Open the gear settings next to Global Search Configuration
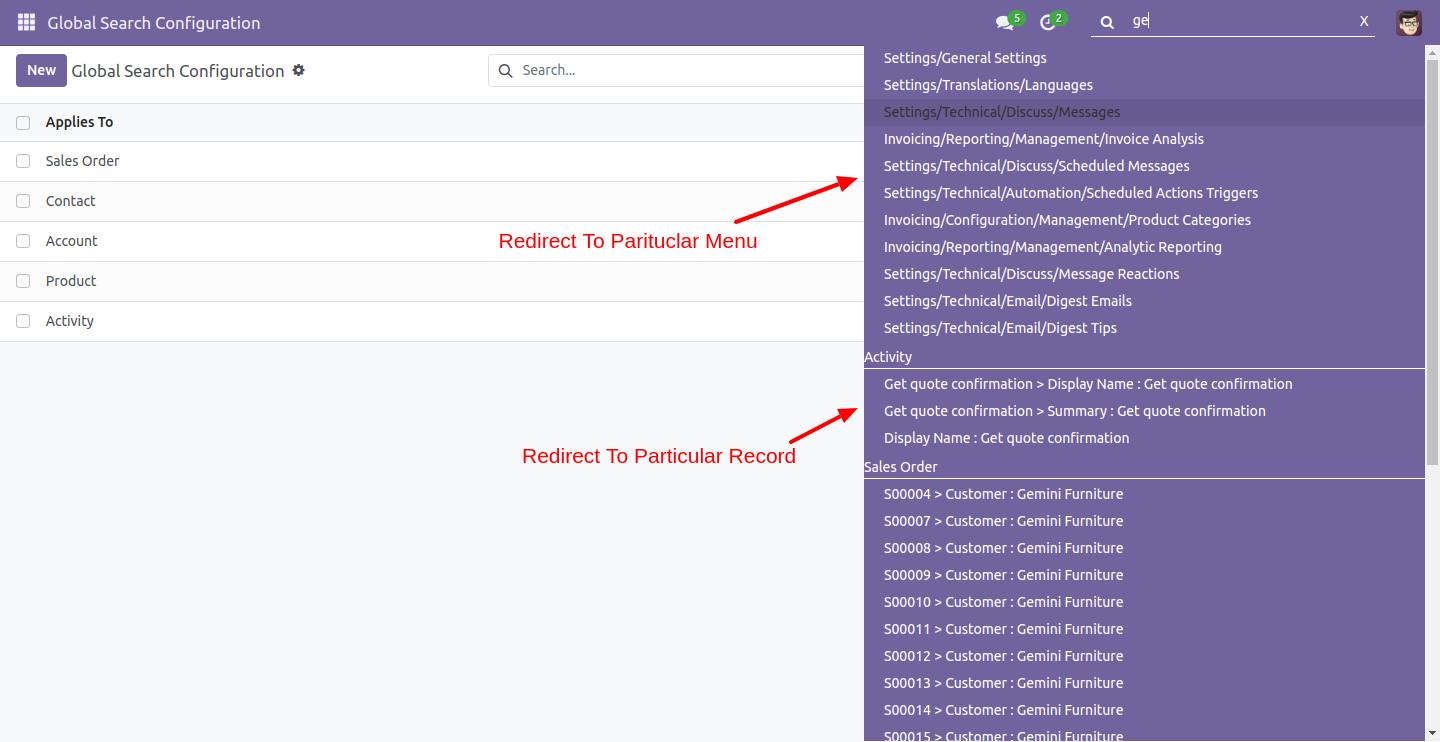This screenshot has width=1440, height=742. 298,70
